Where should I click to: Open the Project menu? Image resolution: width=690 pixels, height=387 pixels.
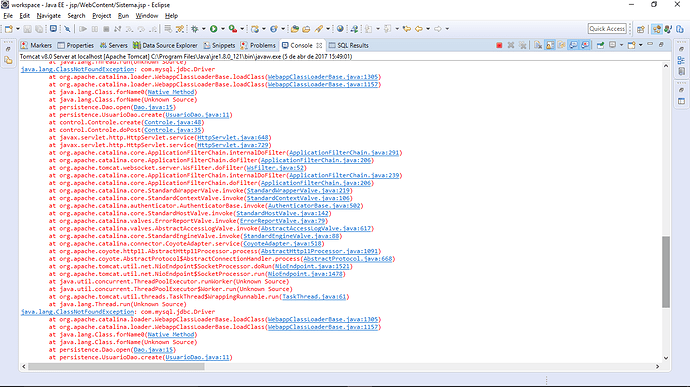coord(101,16)
